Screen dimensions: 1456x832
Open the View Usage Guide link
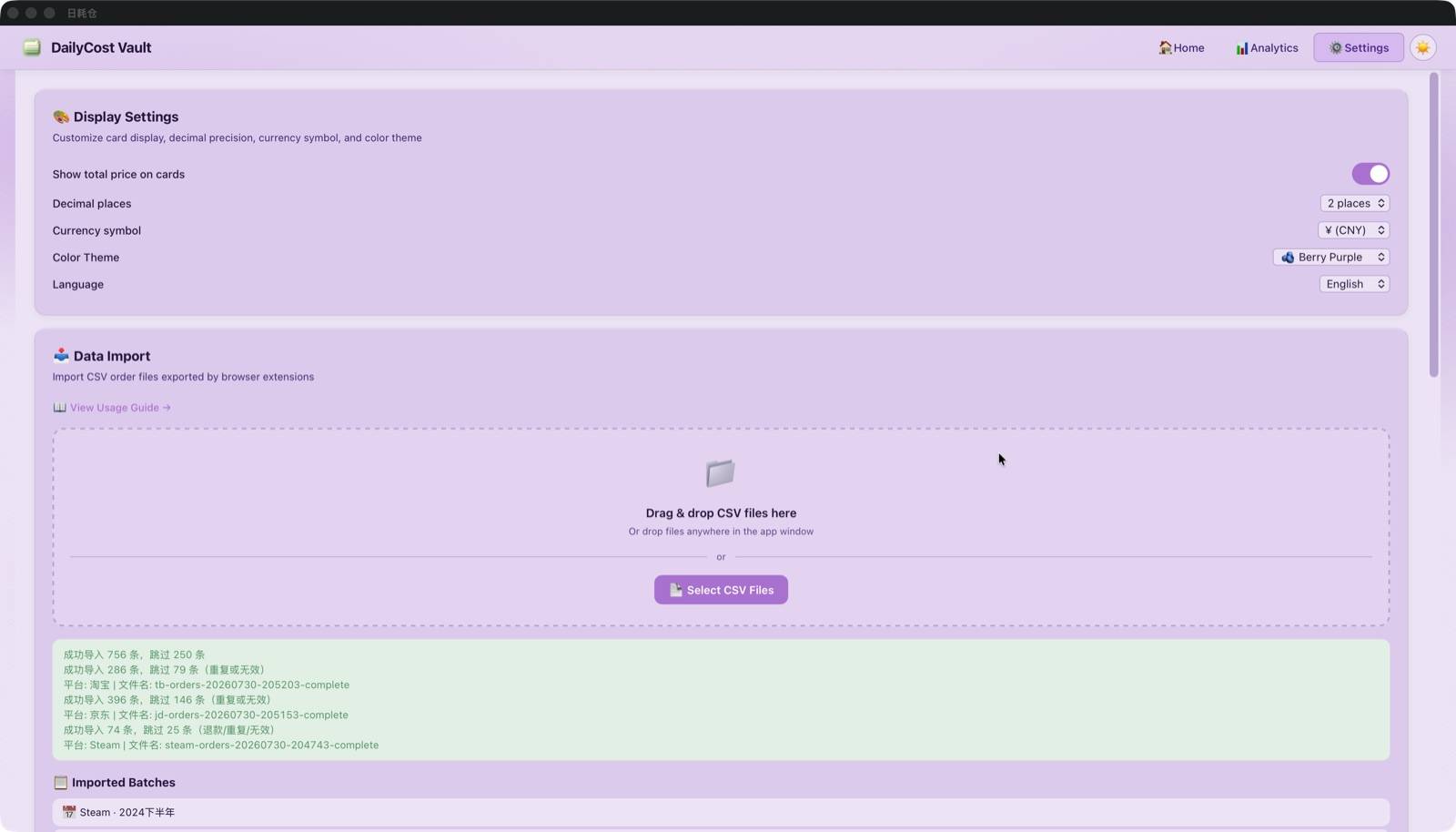[120, 408]
